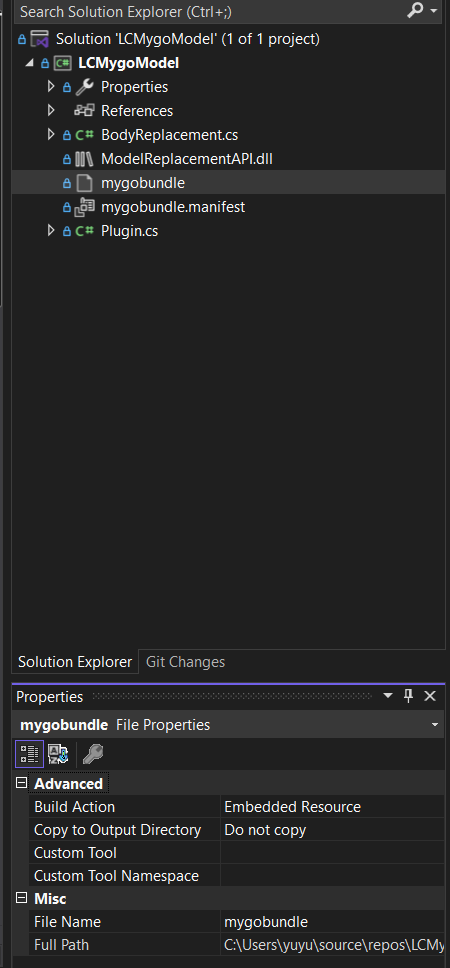Select BodyReplacement.cs file
Screen dimensions: 450x968
pyautogui.click(x=170, y=135)
